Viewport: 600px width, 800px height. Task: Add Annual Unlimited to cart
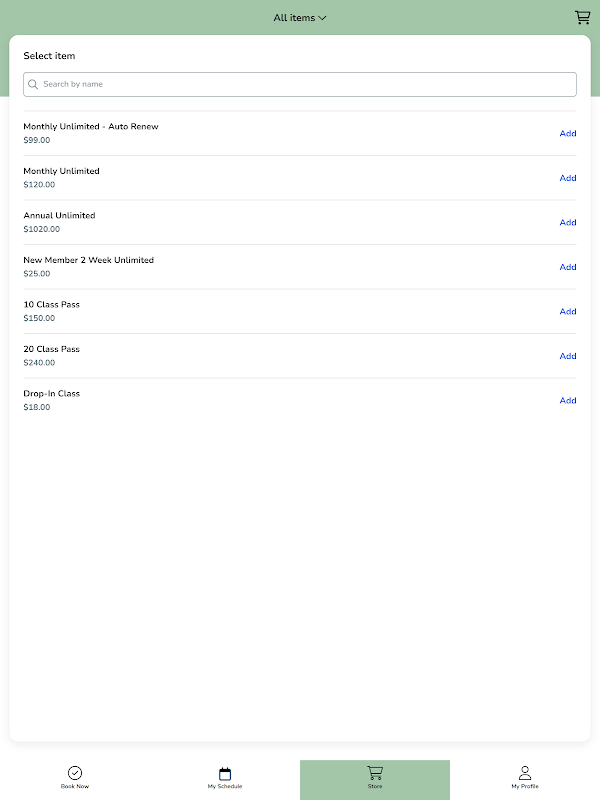tap(568, 223)
